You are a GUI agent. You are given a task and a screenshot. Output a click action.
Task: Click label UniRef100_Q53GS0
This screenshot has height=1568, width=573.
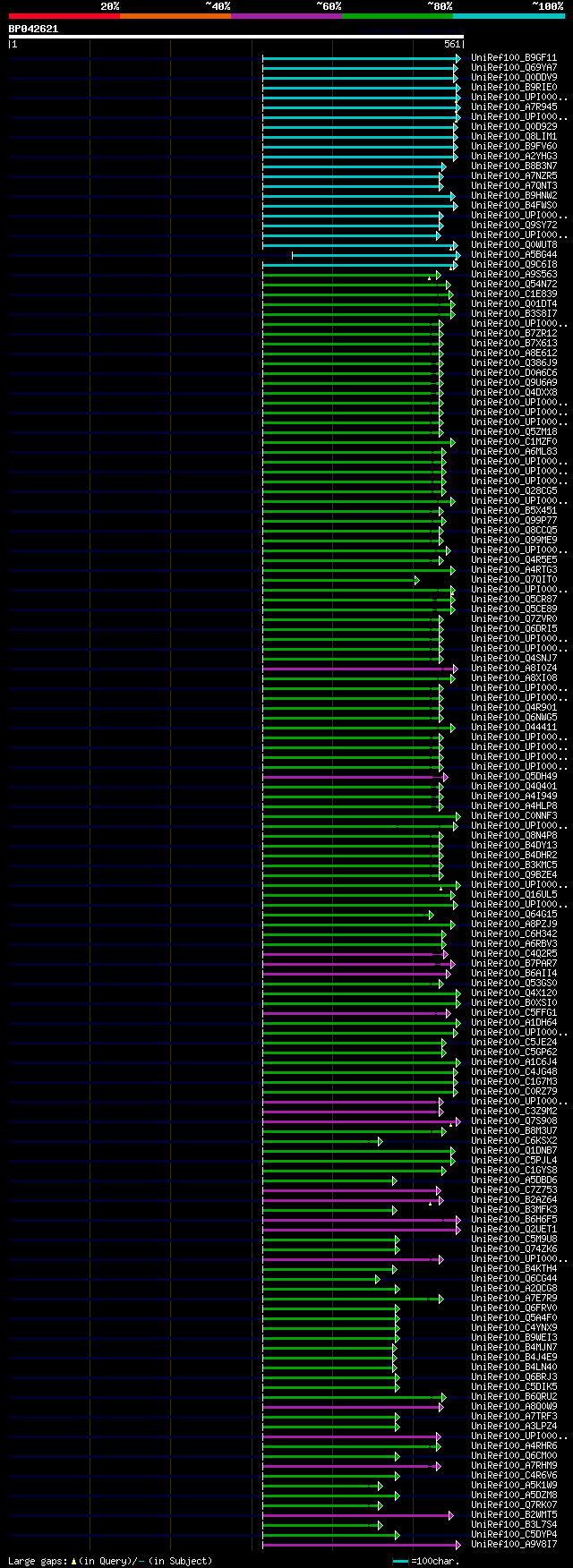(514, 983)
